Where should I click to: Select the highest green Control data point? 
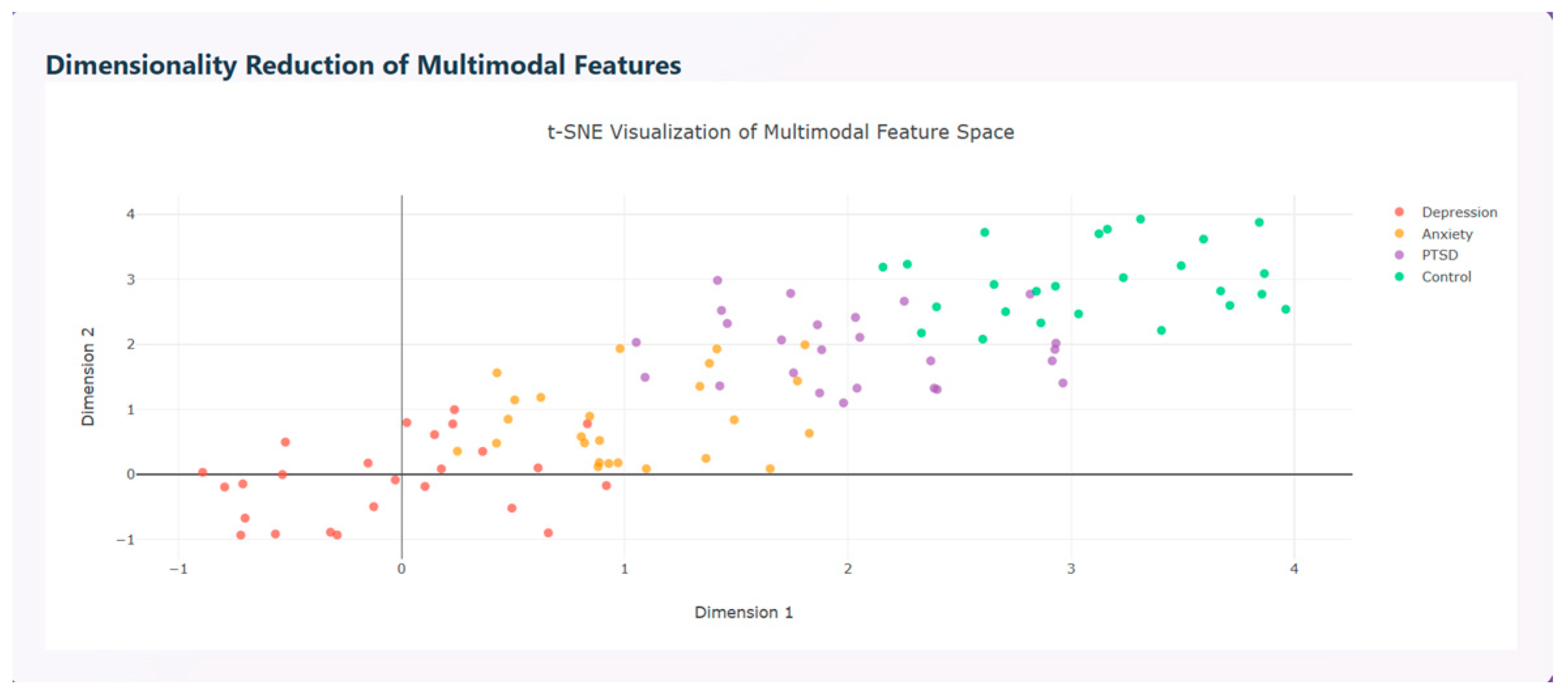(x=1140, y=219)
